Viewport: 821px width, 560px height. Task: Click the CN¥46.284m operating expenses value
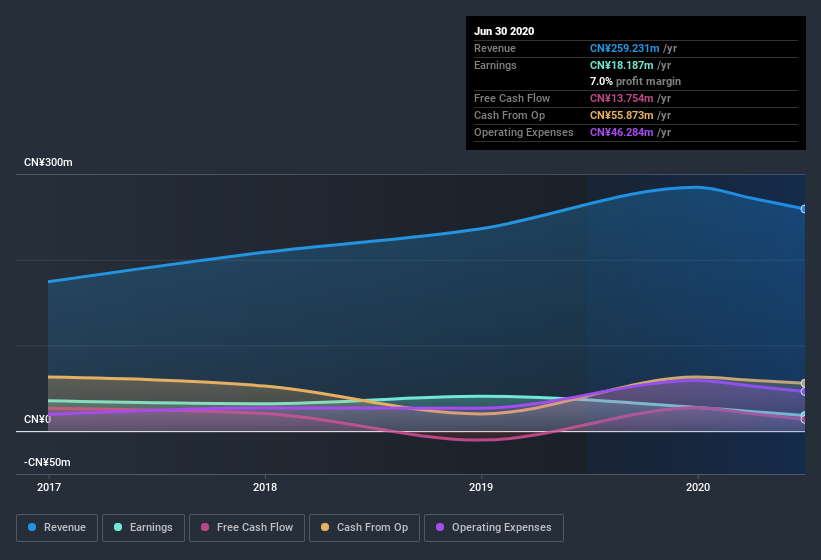click(622, 132)
